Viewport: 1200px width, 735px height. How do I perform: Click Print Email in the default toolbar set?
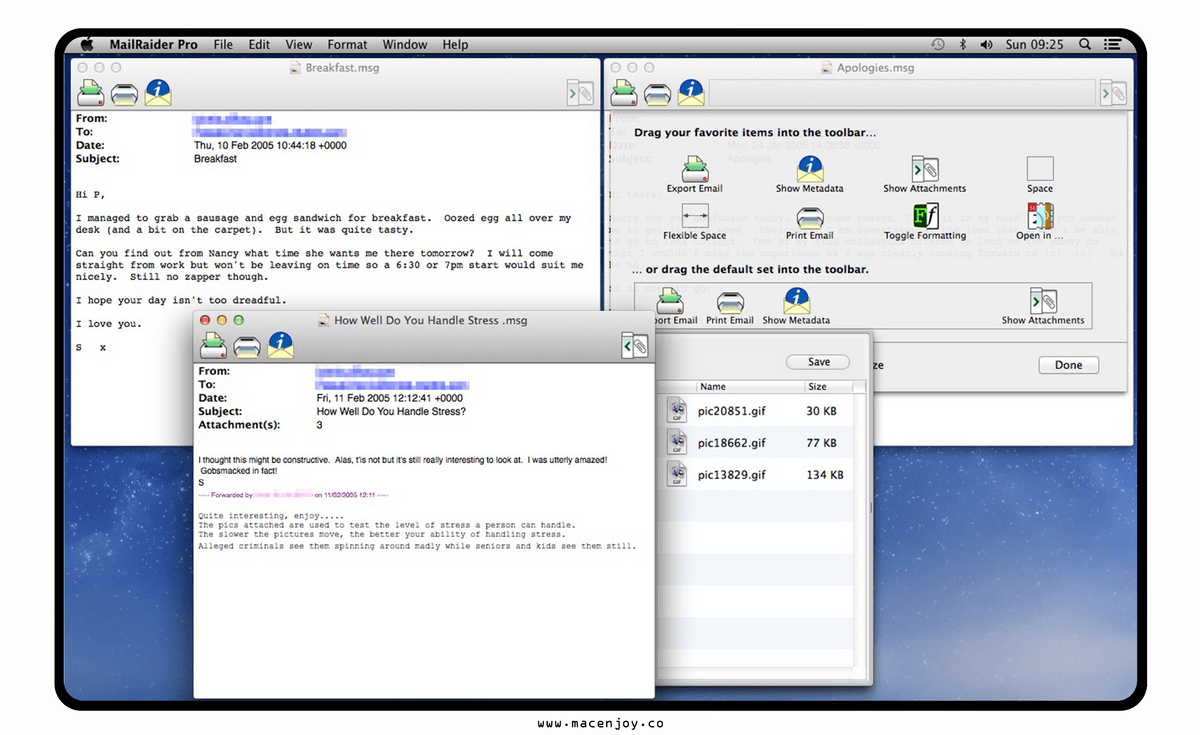[x=730, y=306]
